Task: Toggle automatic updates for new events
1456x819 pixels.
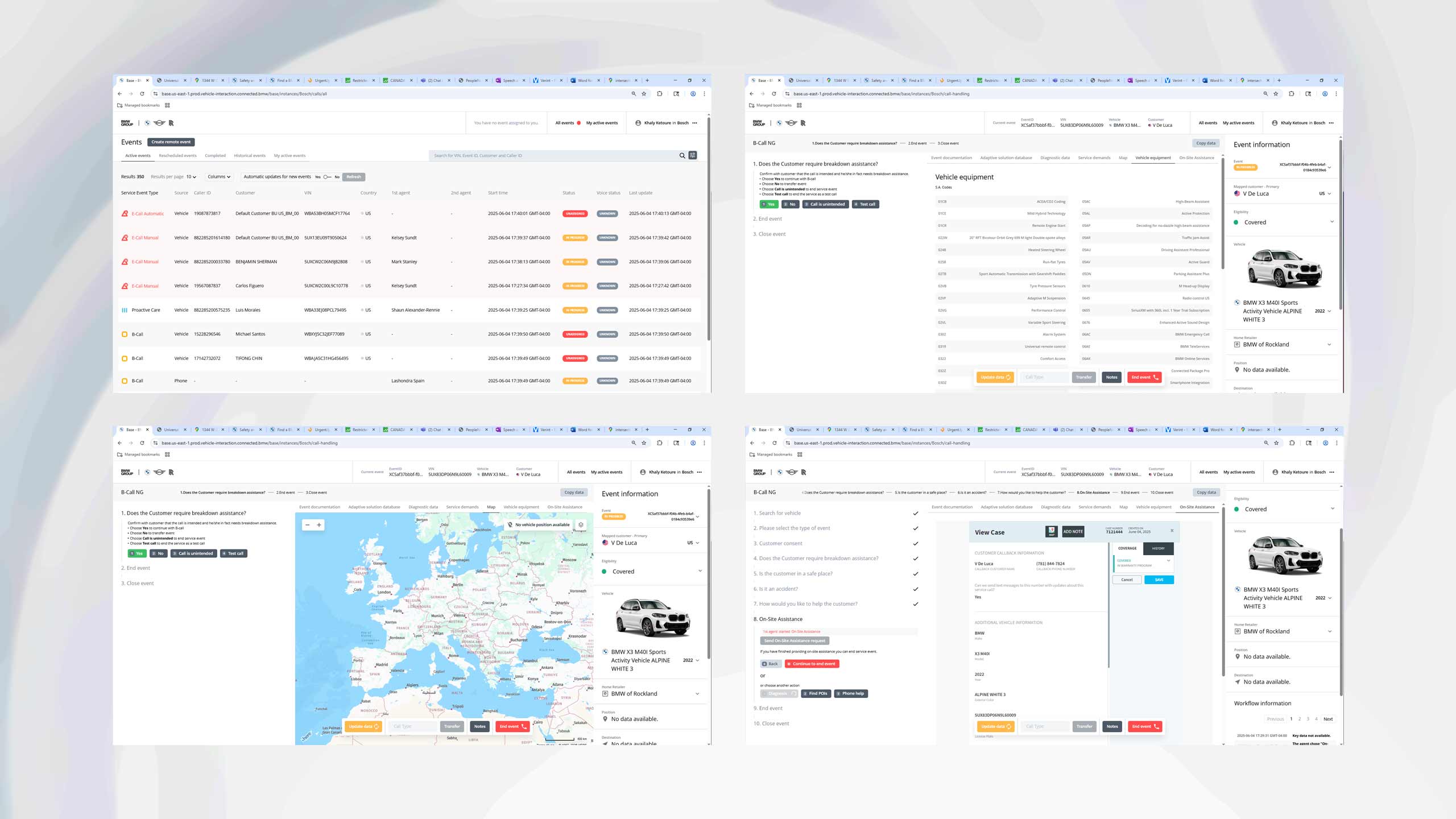Action: [327, 177]
